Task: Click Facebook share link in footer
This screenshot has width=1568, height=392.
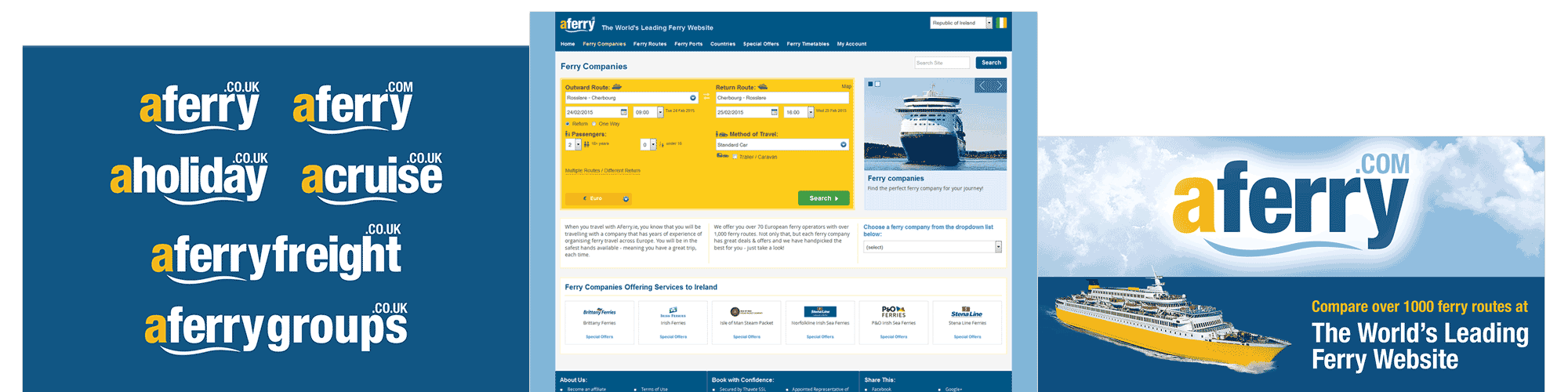Action: [x=881, y=389]
